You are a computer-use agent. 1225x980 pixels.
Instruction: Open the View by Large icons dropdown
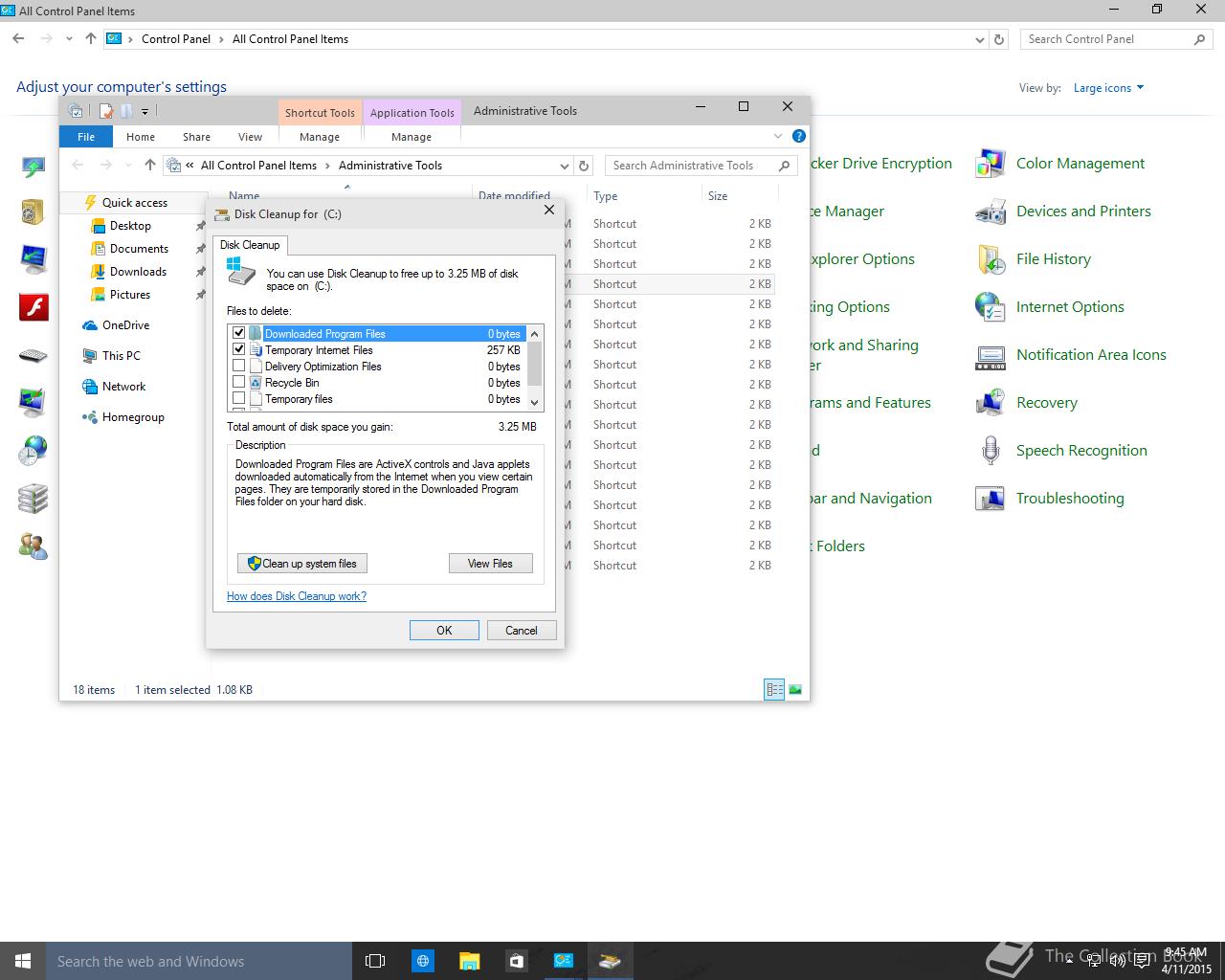point(1108,88)
